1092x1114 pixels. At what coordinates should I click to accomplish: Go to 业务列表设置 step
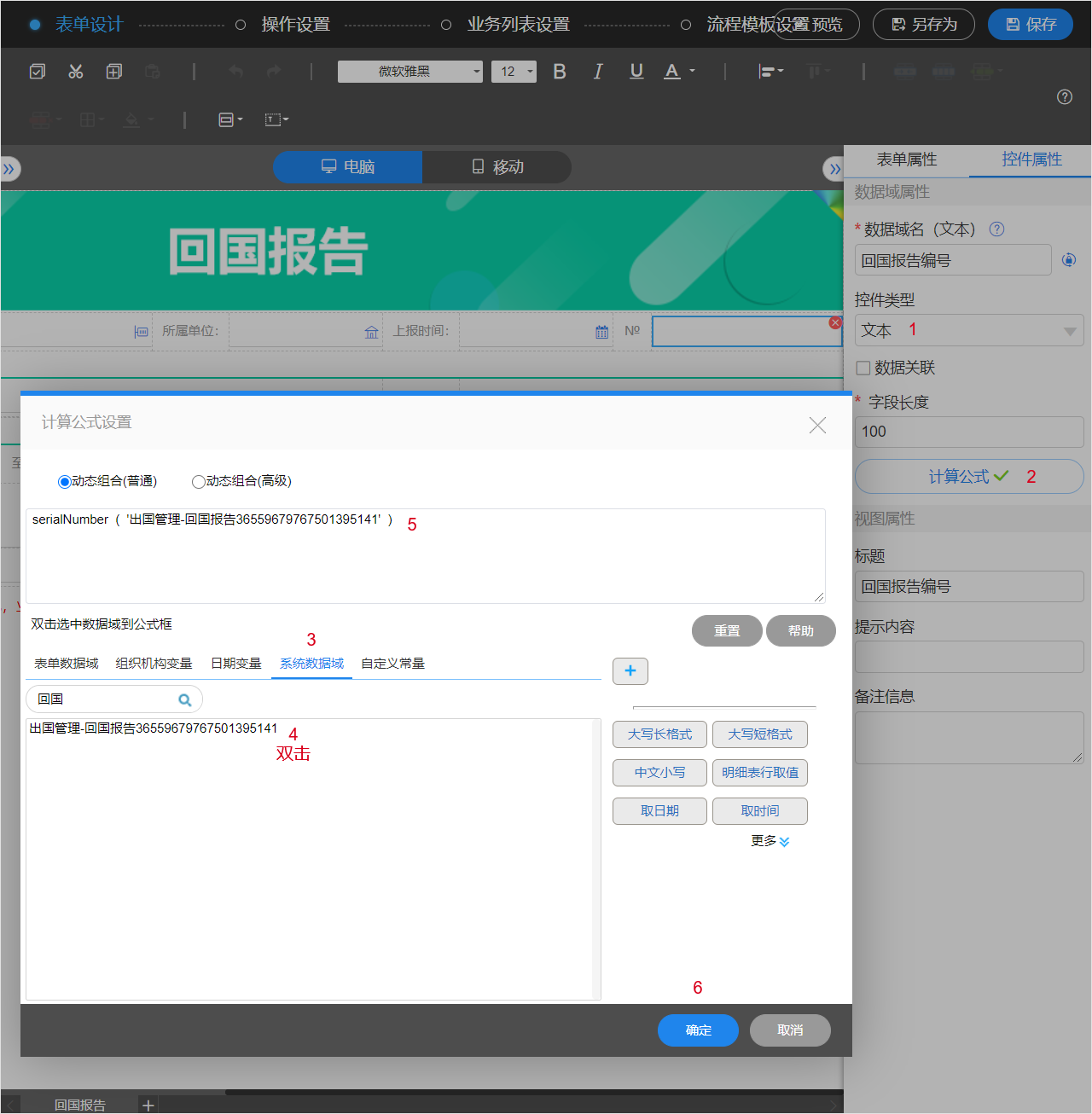518,25
